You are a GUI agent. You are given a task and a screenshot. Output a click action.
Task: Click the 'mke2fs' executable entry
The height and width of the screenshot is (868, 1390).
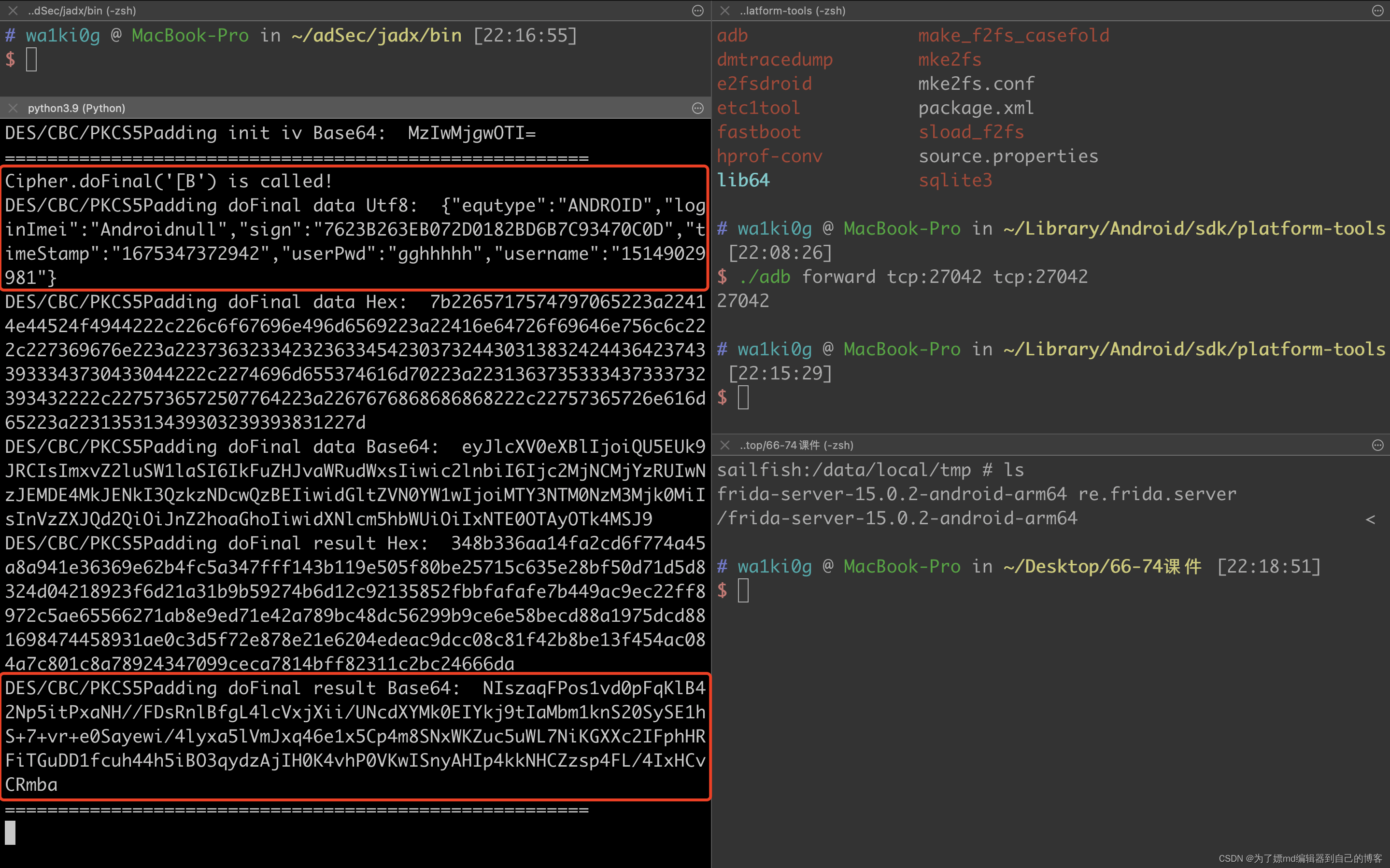coord(950,60)
